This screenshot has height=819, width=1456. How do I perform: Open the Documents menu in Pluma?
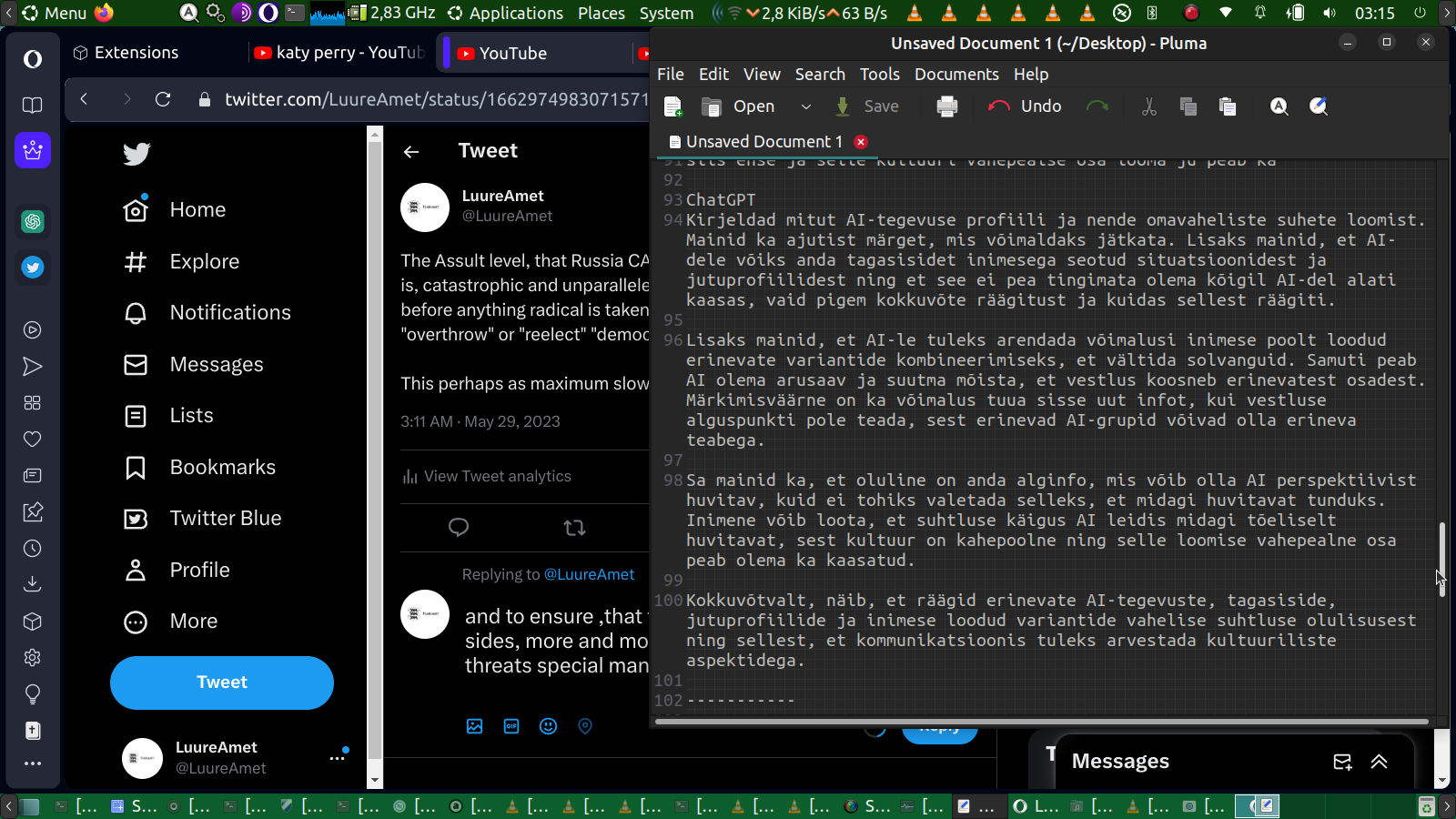click(956, 75)
